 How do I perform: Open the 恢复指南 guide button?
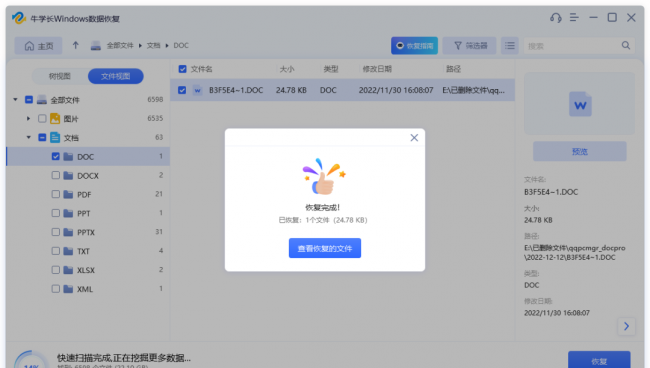[414, 46]
